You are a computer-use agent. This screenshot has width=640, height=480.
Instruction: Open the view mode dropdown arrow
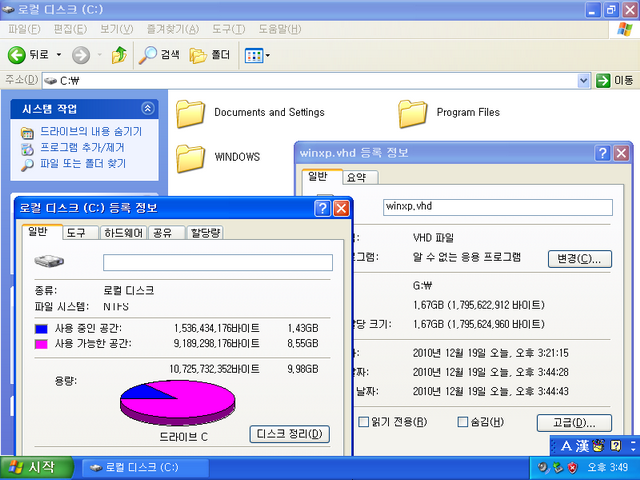point(268,56)
